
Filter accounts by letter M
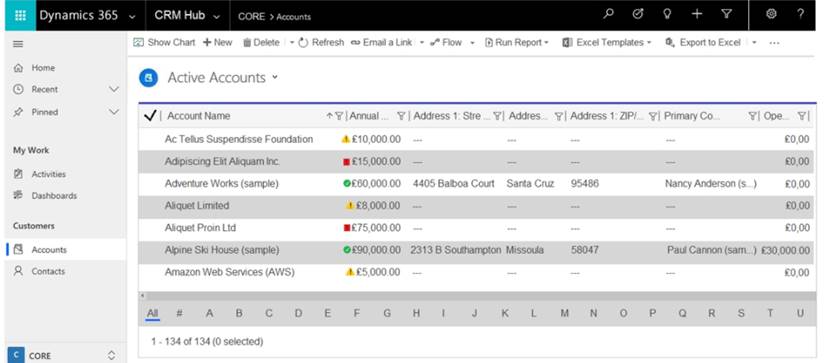point(565,314)
